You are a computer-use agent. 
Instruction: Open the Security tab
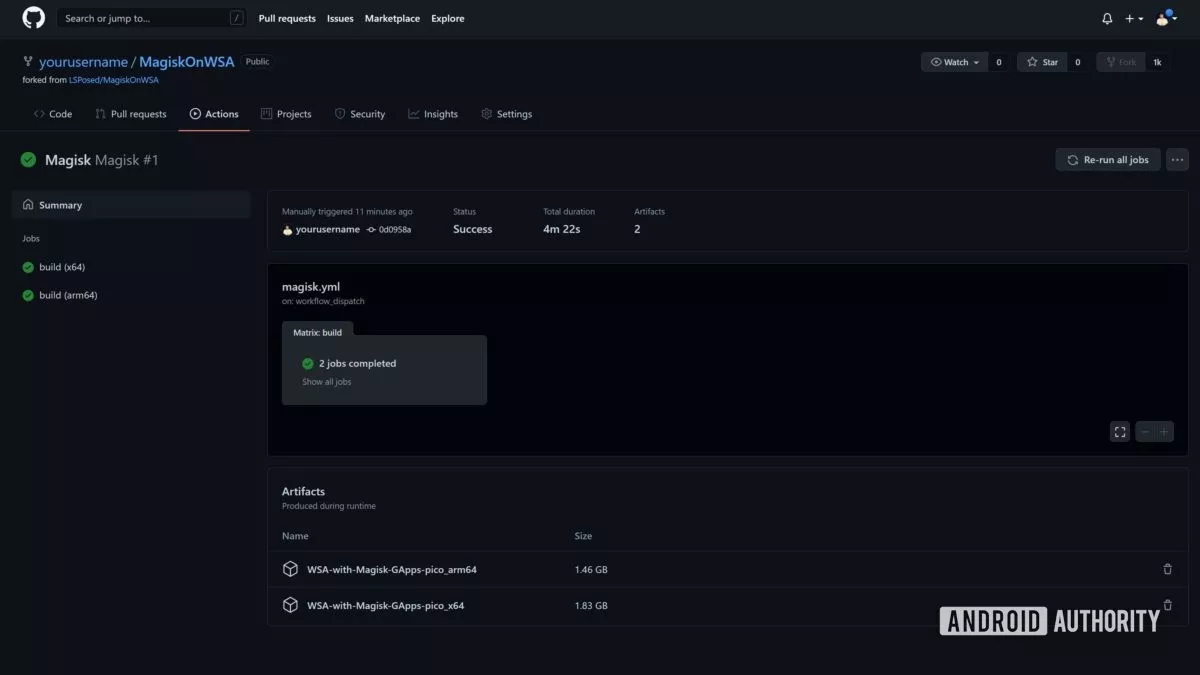(360, 114)
